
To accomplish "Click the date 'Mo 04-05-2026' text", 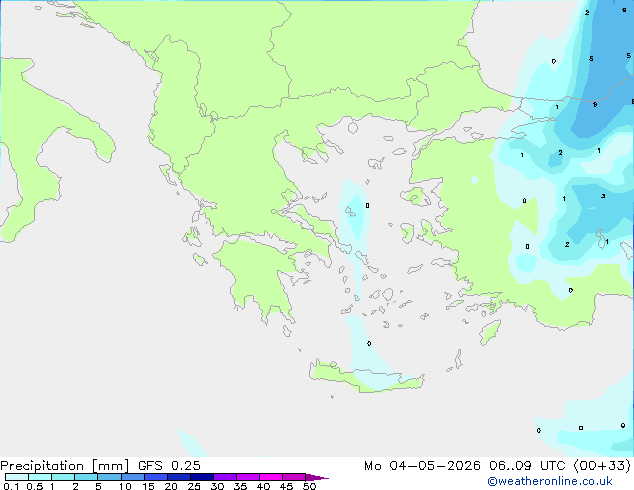I will point(422,466).
